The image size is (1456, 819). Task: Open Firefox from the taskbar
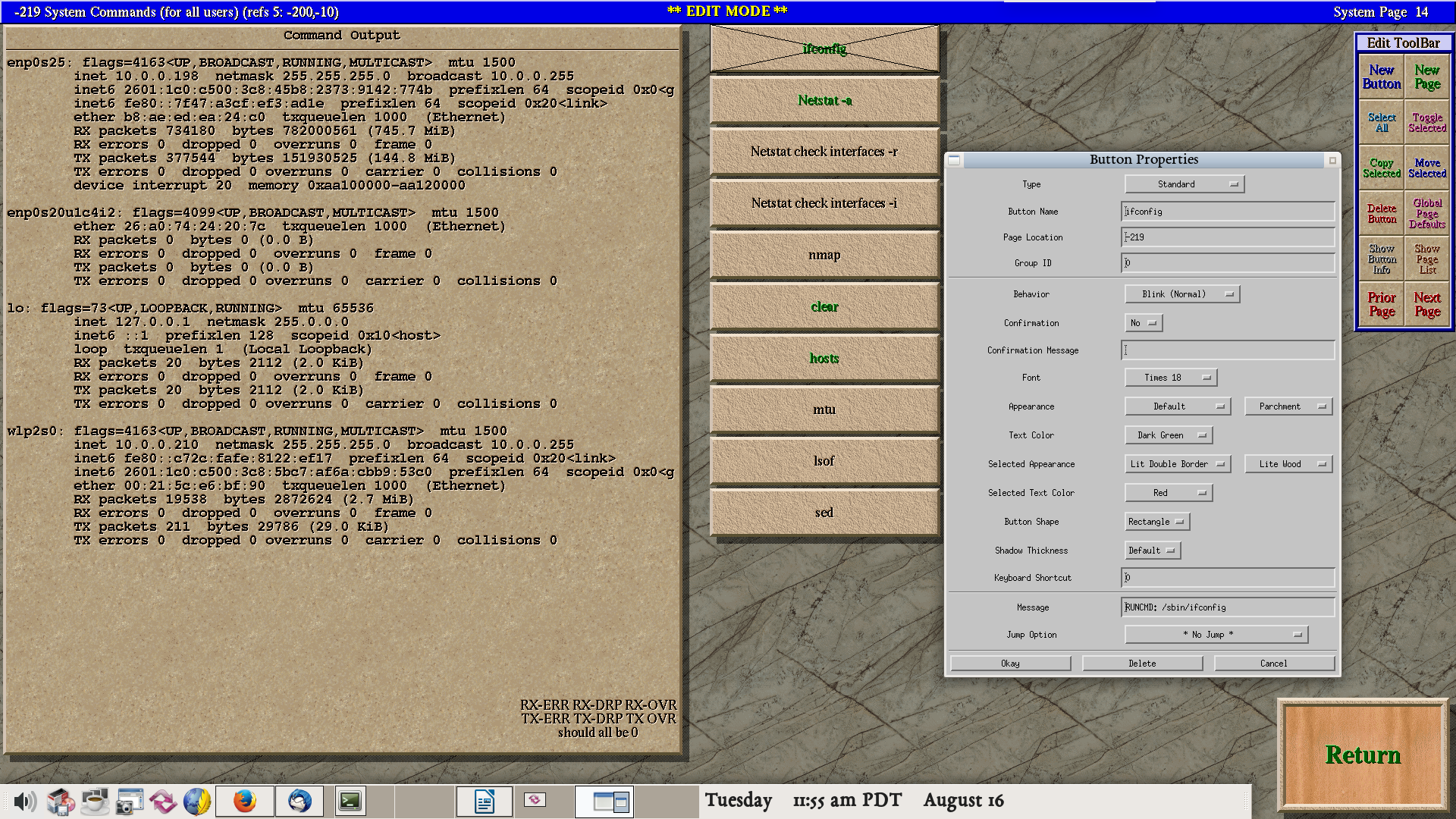(244, 802)
